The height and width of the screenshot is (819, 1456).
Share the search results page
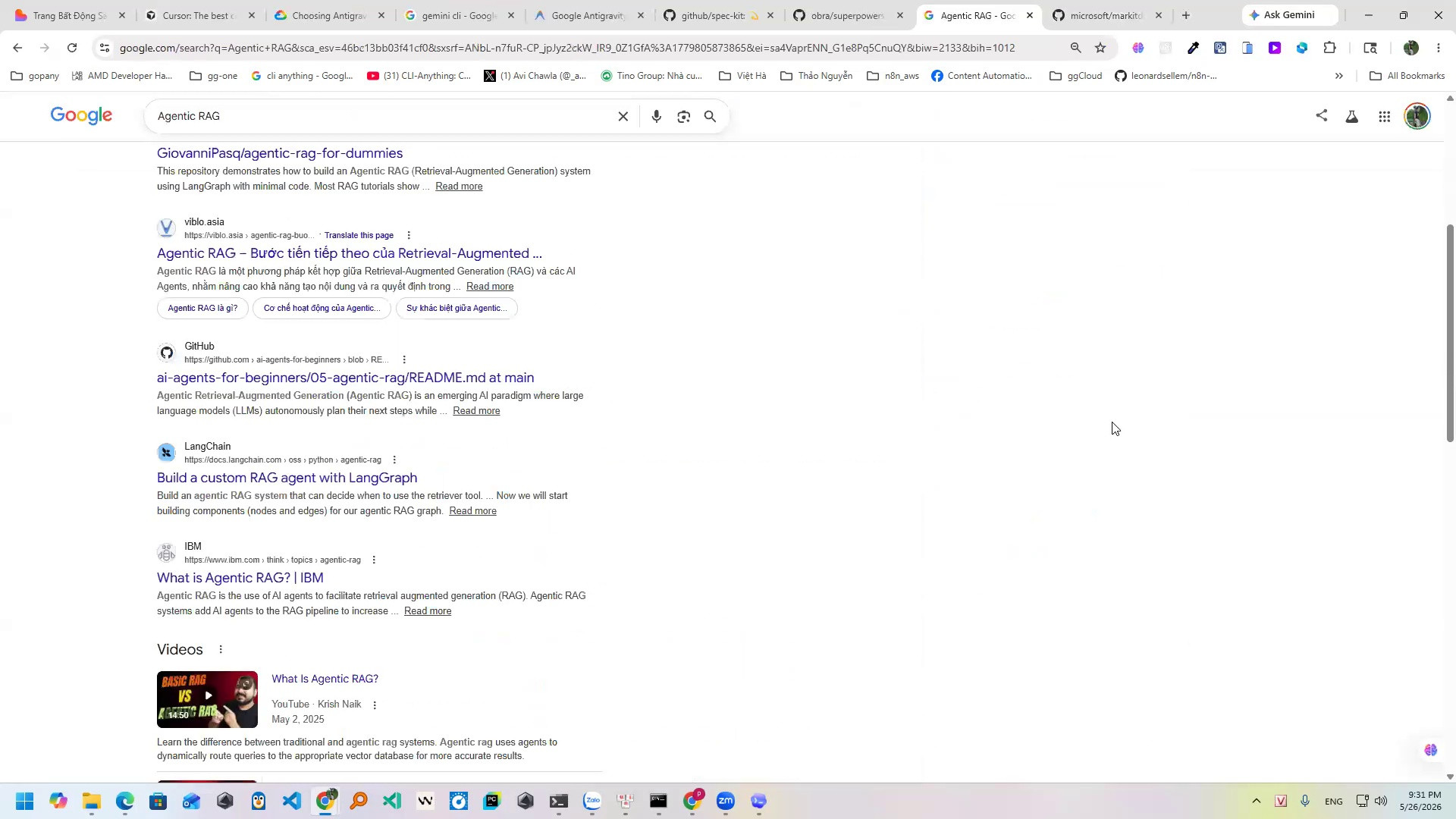click(1322, 116)
